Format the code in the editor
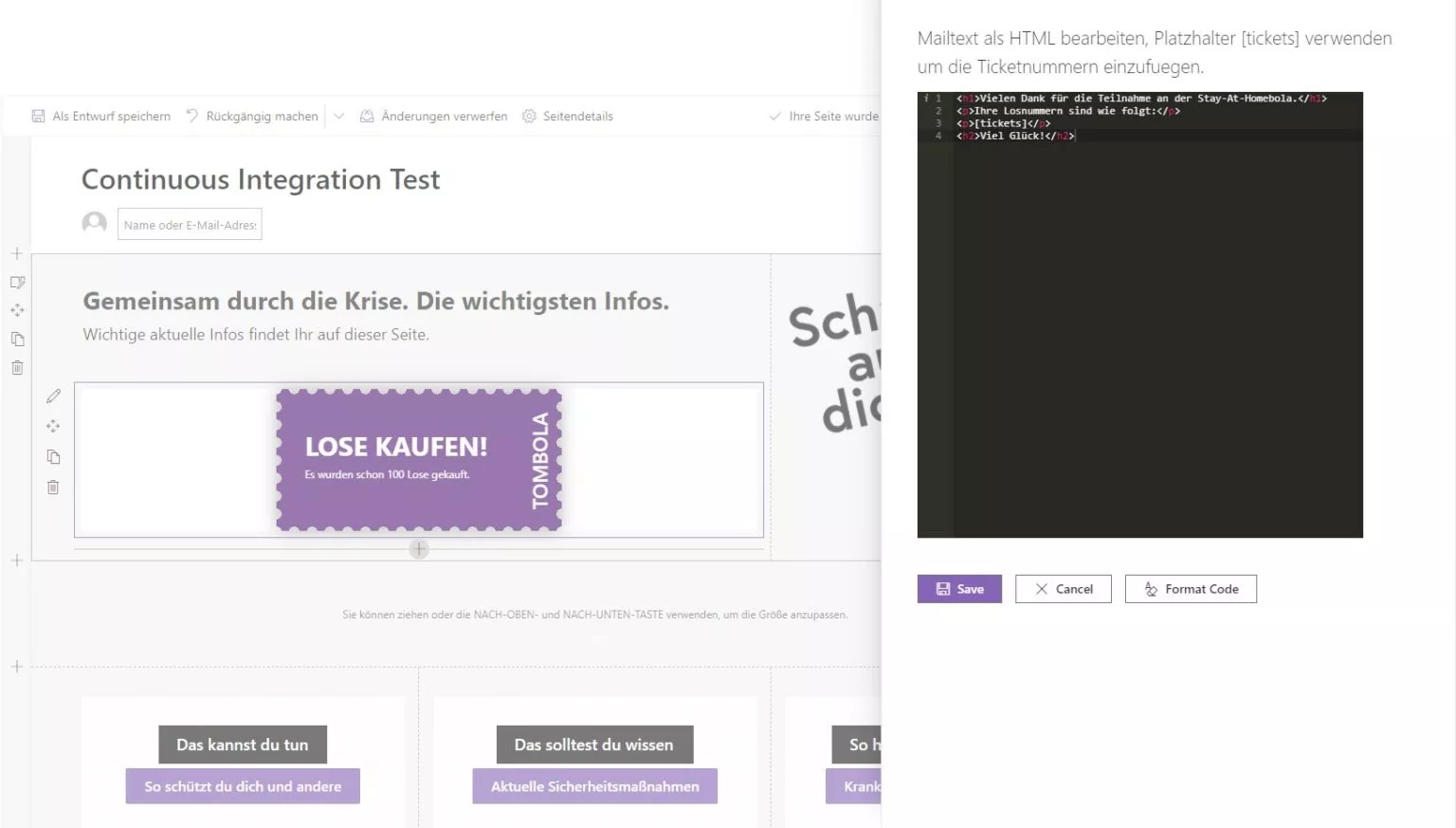Screen dimensions: 1456x828 tap(1191, 588)
